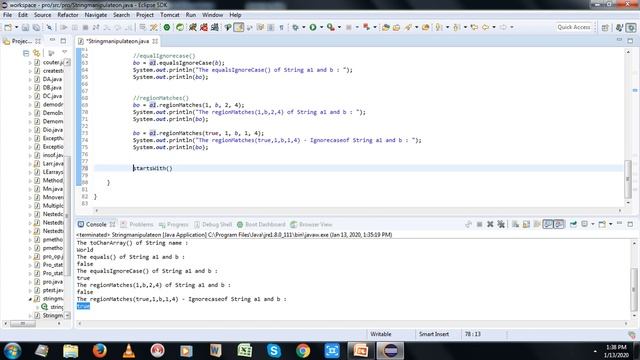Open the Run button dropdown arrow
The image size is (640, 360).
tap(321, 27)
